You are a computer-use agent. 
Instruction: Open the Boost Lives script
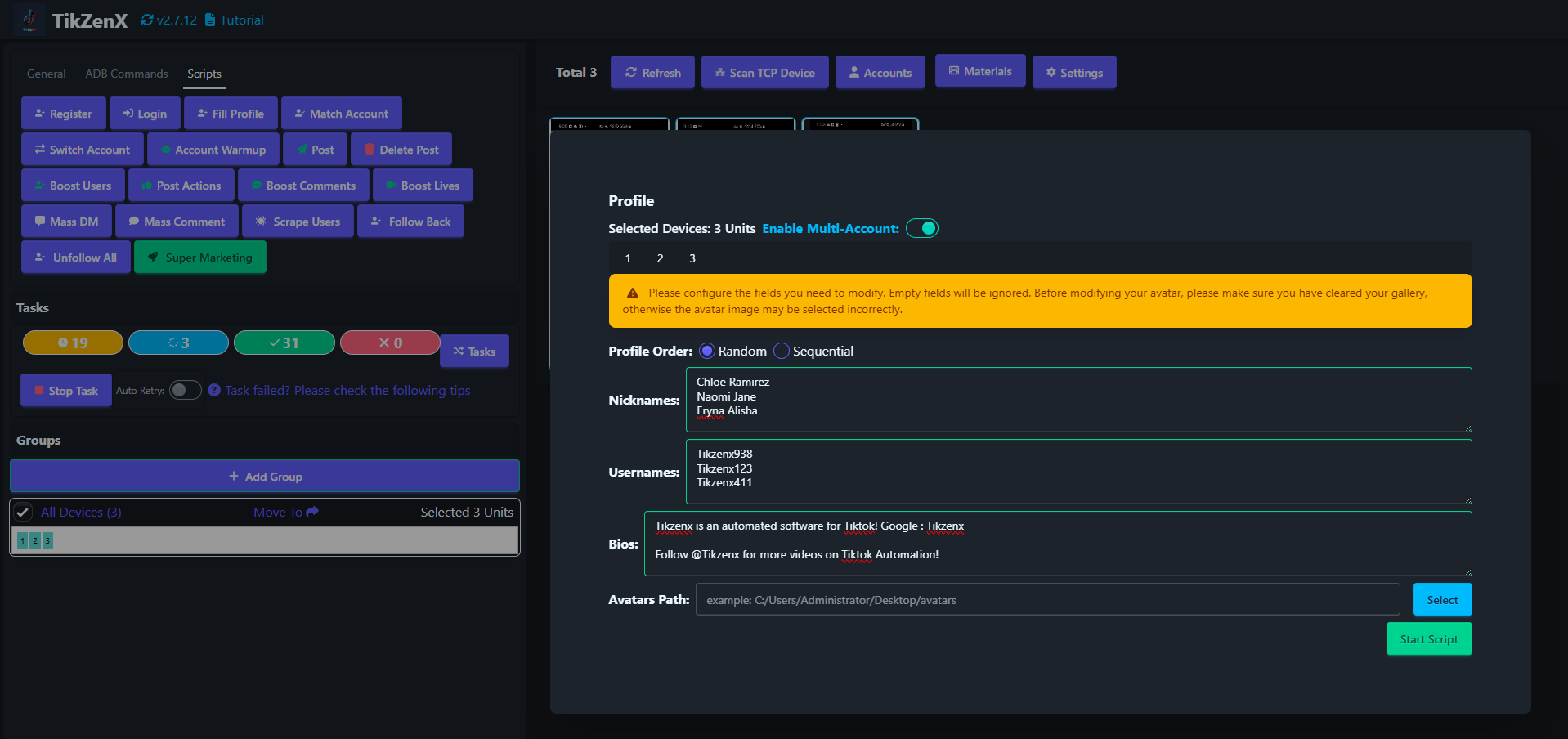tap(423, 186)
